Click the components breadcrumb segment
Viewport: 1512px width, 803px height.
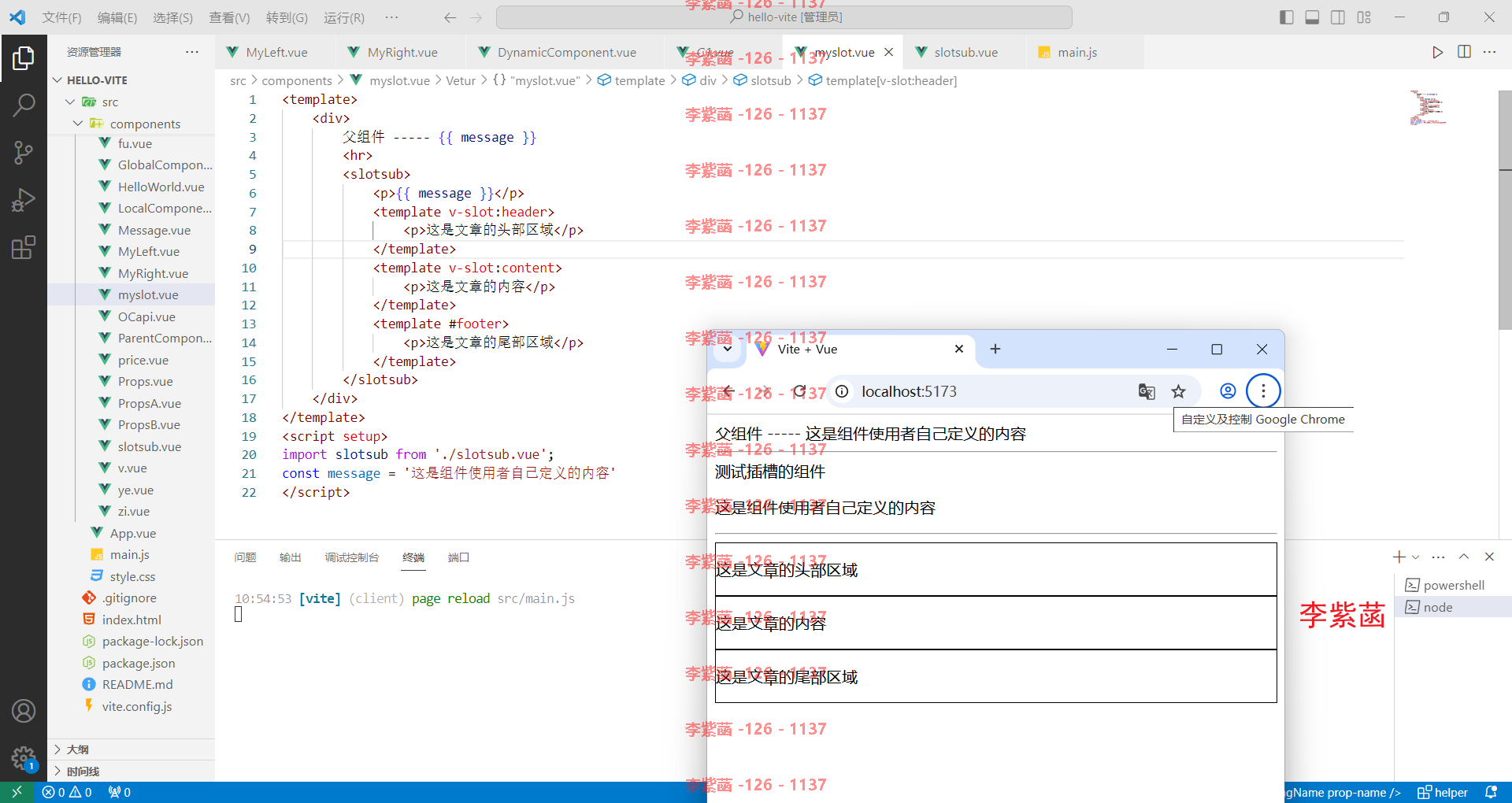[297, 80]
